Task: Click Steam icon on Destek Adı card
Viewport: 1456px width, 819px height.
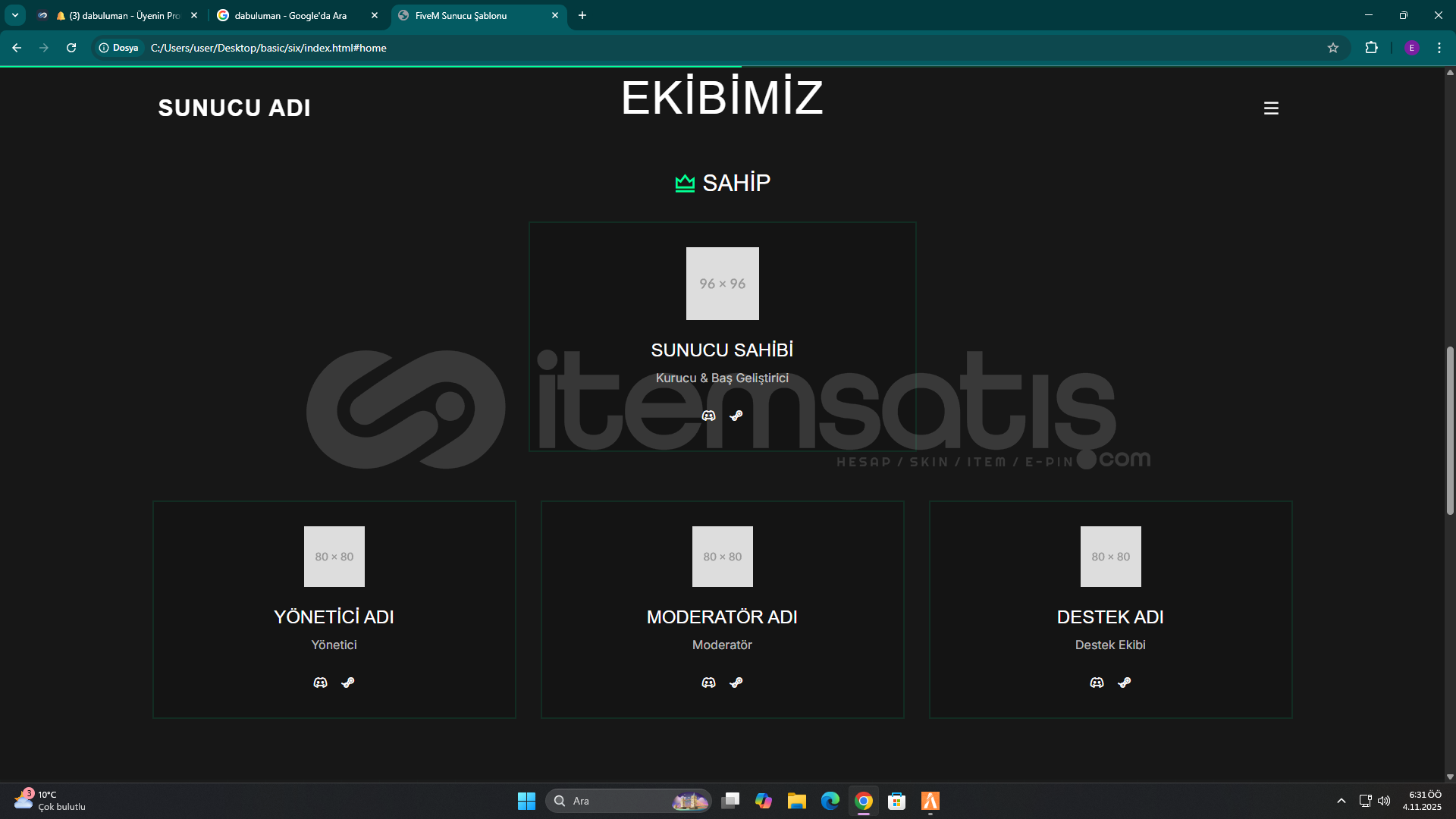Action: [x=1124, y=682]
